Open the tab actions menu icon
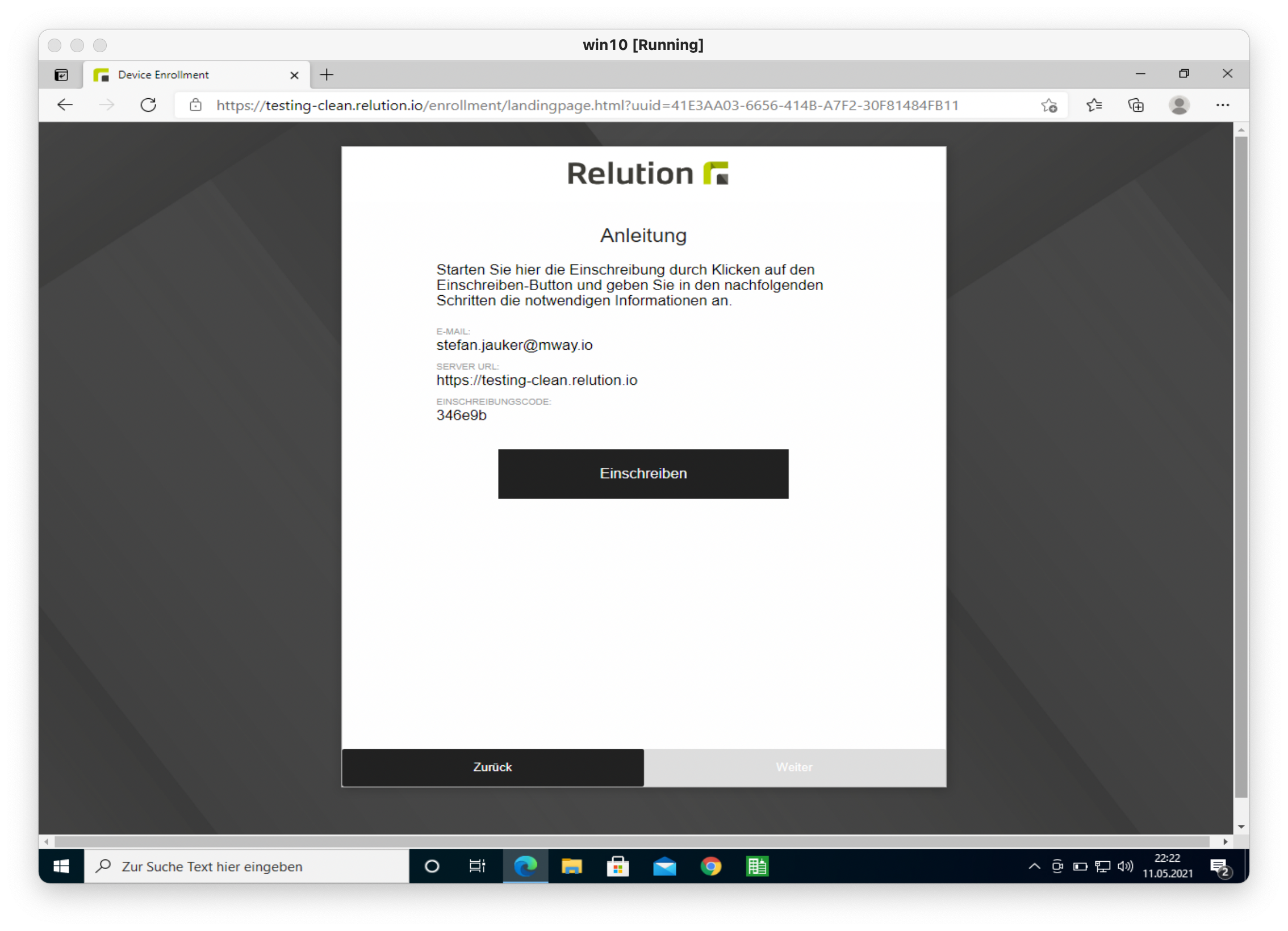This screenshot has height=931, width=1288. tap(61, 75)
